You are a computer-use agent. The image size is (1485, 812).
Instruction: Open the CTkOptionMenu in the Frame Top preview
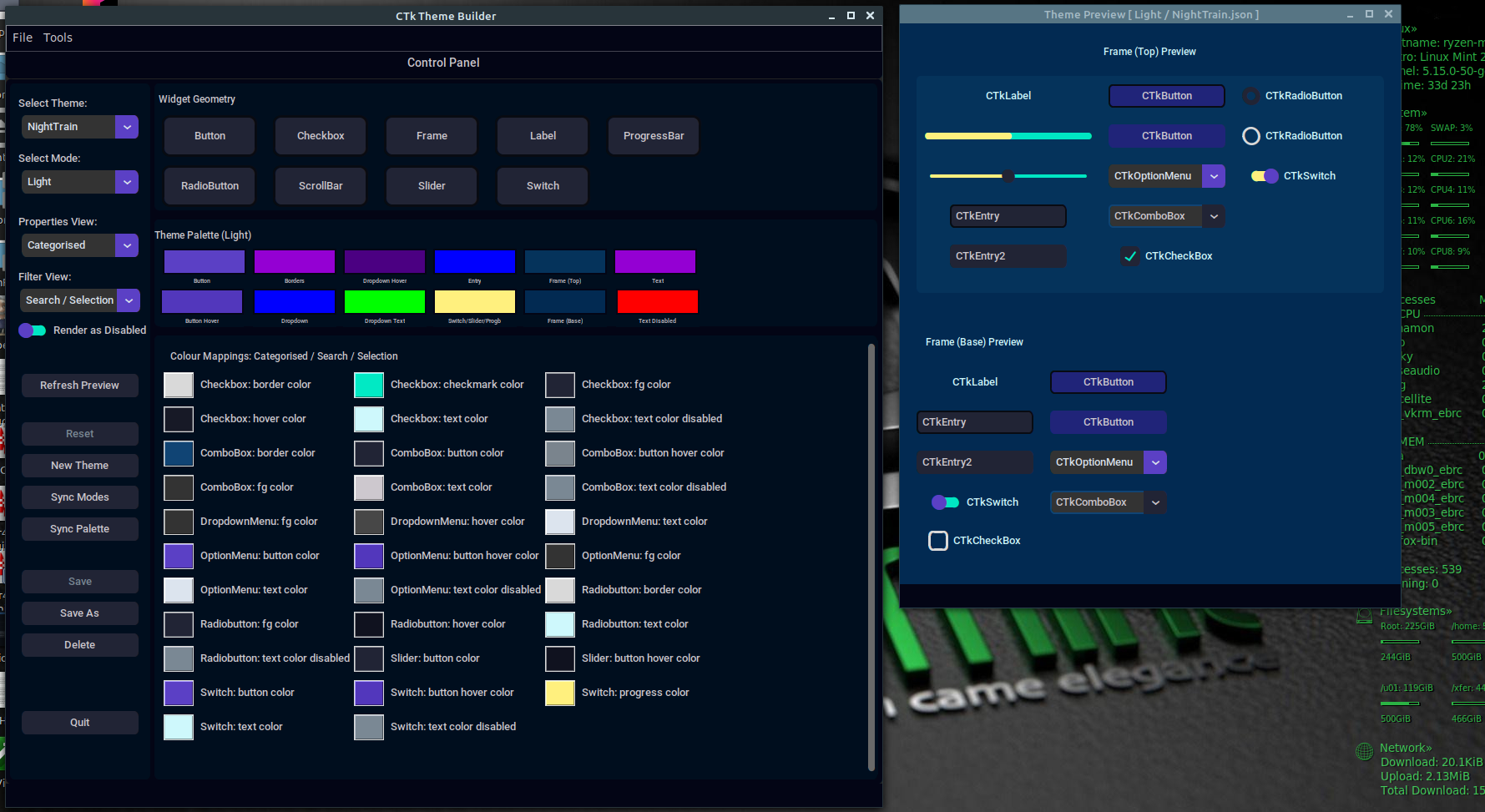[x=1214, y=176]
